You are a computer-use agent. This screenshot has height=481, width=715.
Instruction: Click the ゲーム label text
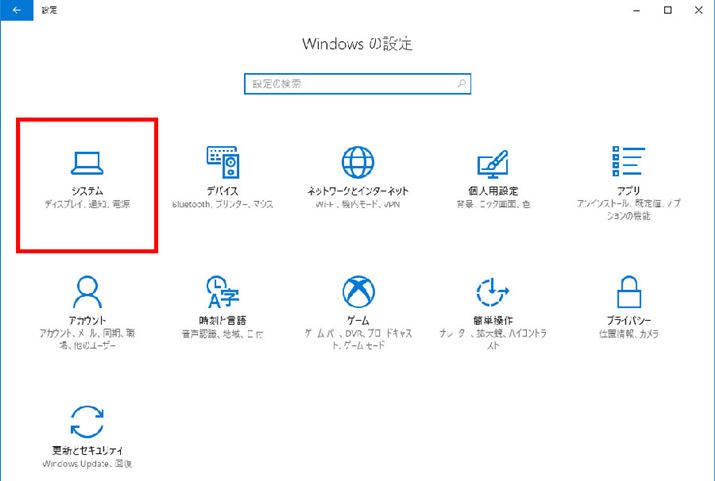click(358, 320)
